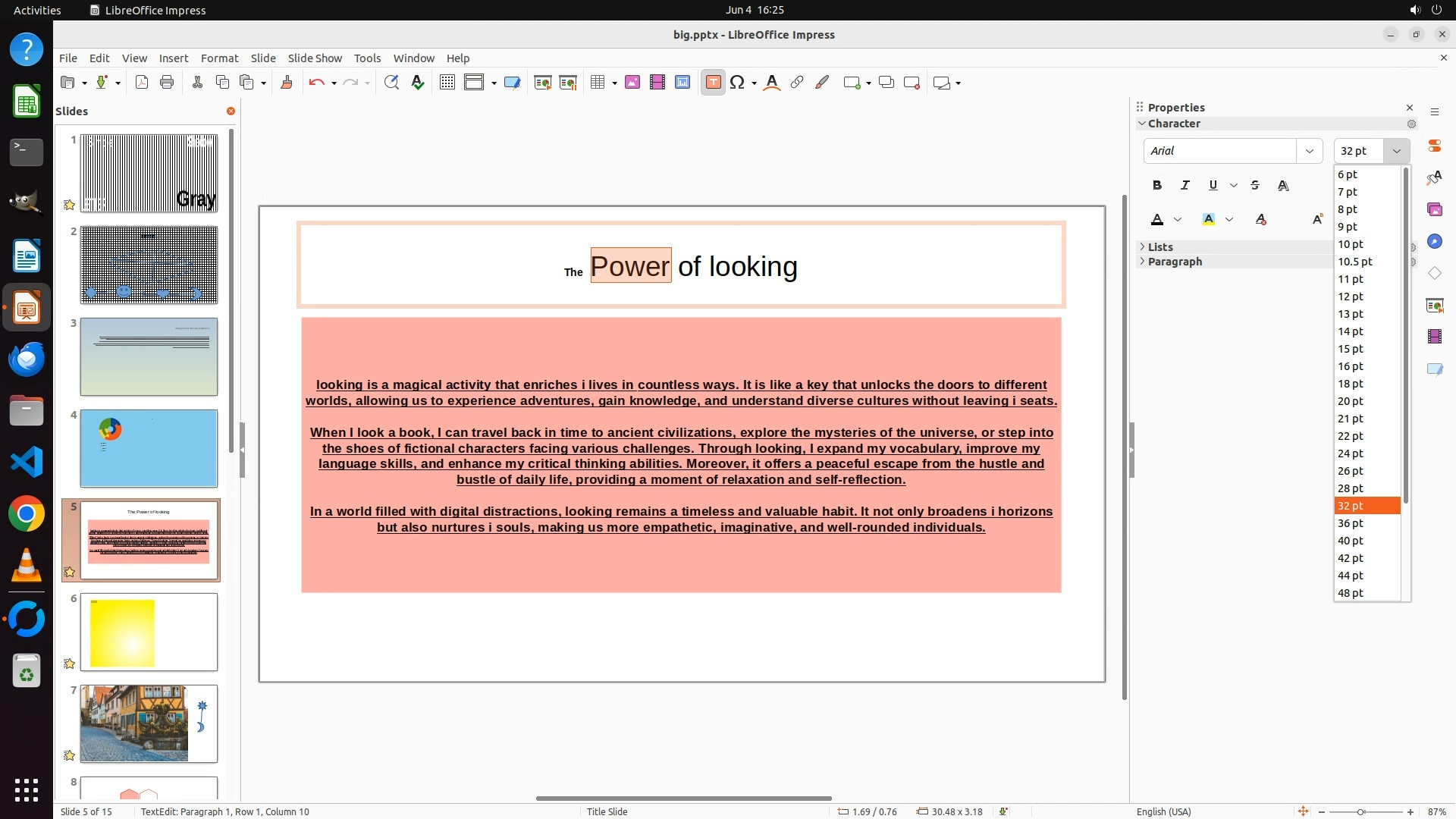Toggle Strikethrough in Character panel

1255,185
